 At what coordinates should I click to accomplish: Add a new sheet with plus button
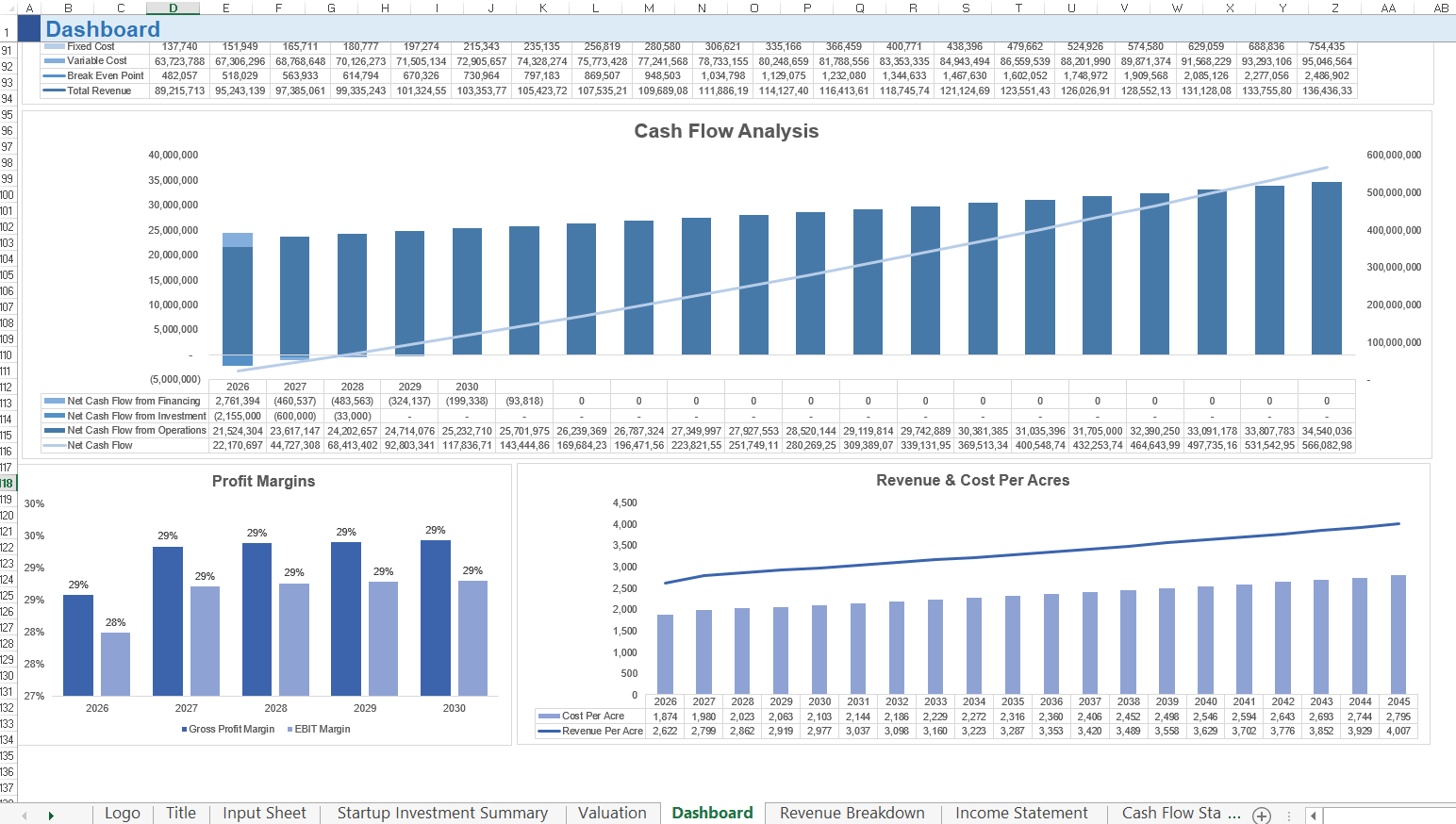click(x=1262, y=816)
